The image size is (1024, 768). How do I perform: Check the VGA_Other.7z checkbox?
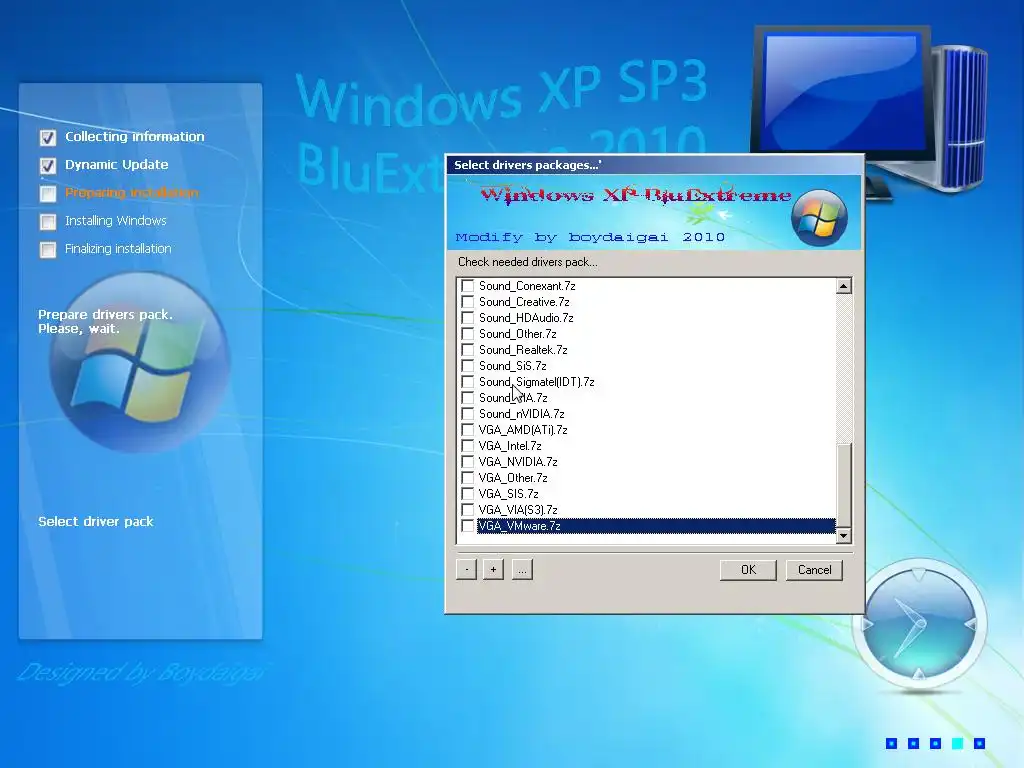click(468, 478)
